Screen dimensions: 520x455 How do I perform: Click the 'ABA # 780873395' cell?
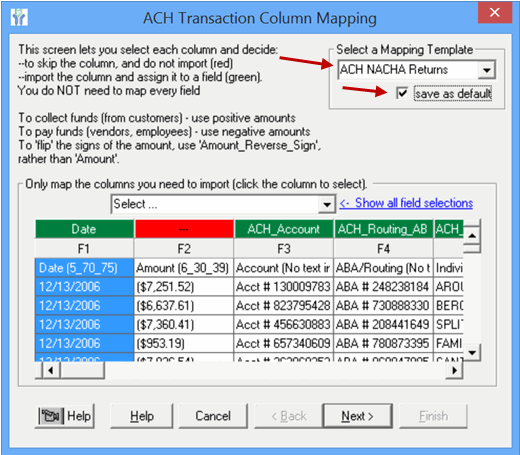click(384, 344)
